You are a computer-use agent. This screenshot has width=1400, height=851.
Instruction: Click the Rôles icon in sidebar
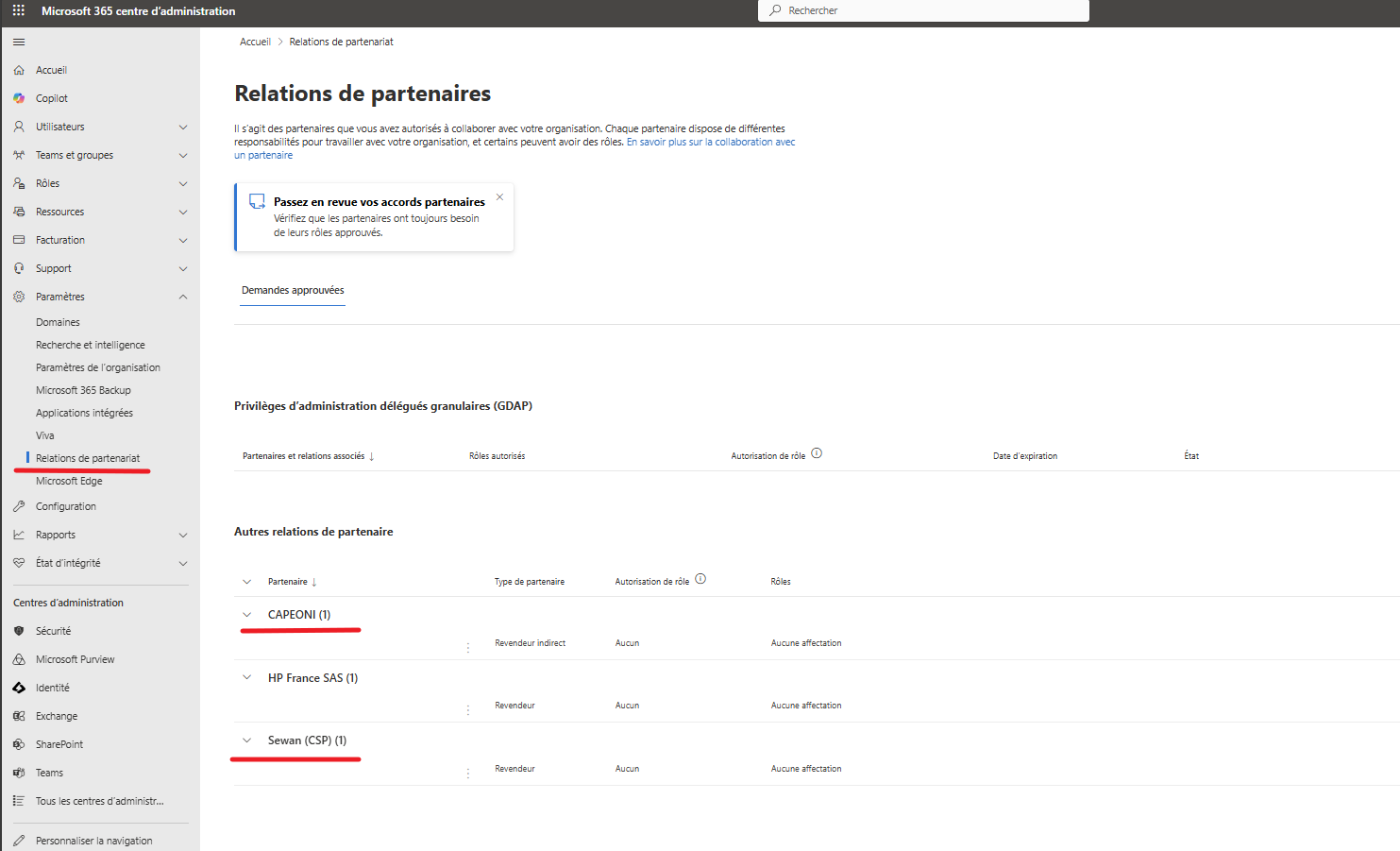(19, 183)
